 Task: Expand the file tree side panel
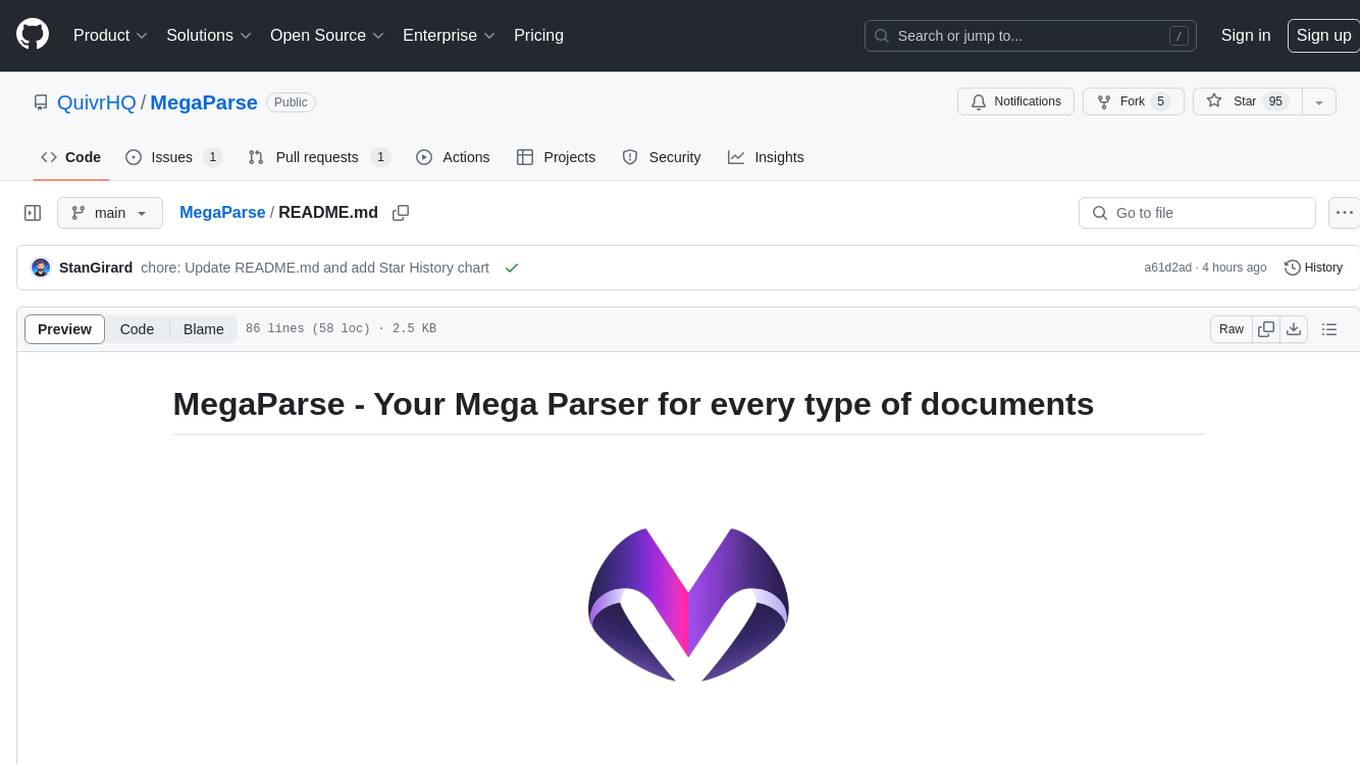point(33,213)
